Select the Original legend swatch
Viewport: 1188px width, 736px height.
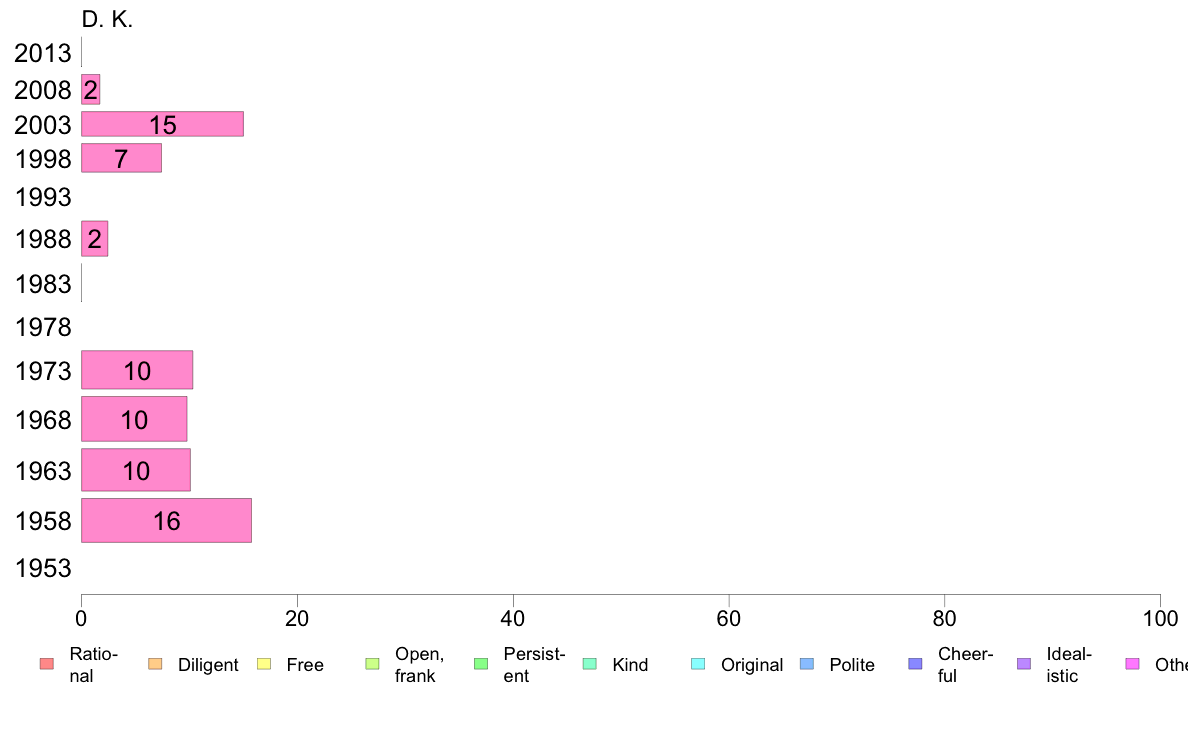pos(699,664)
